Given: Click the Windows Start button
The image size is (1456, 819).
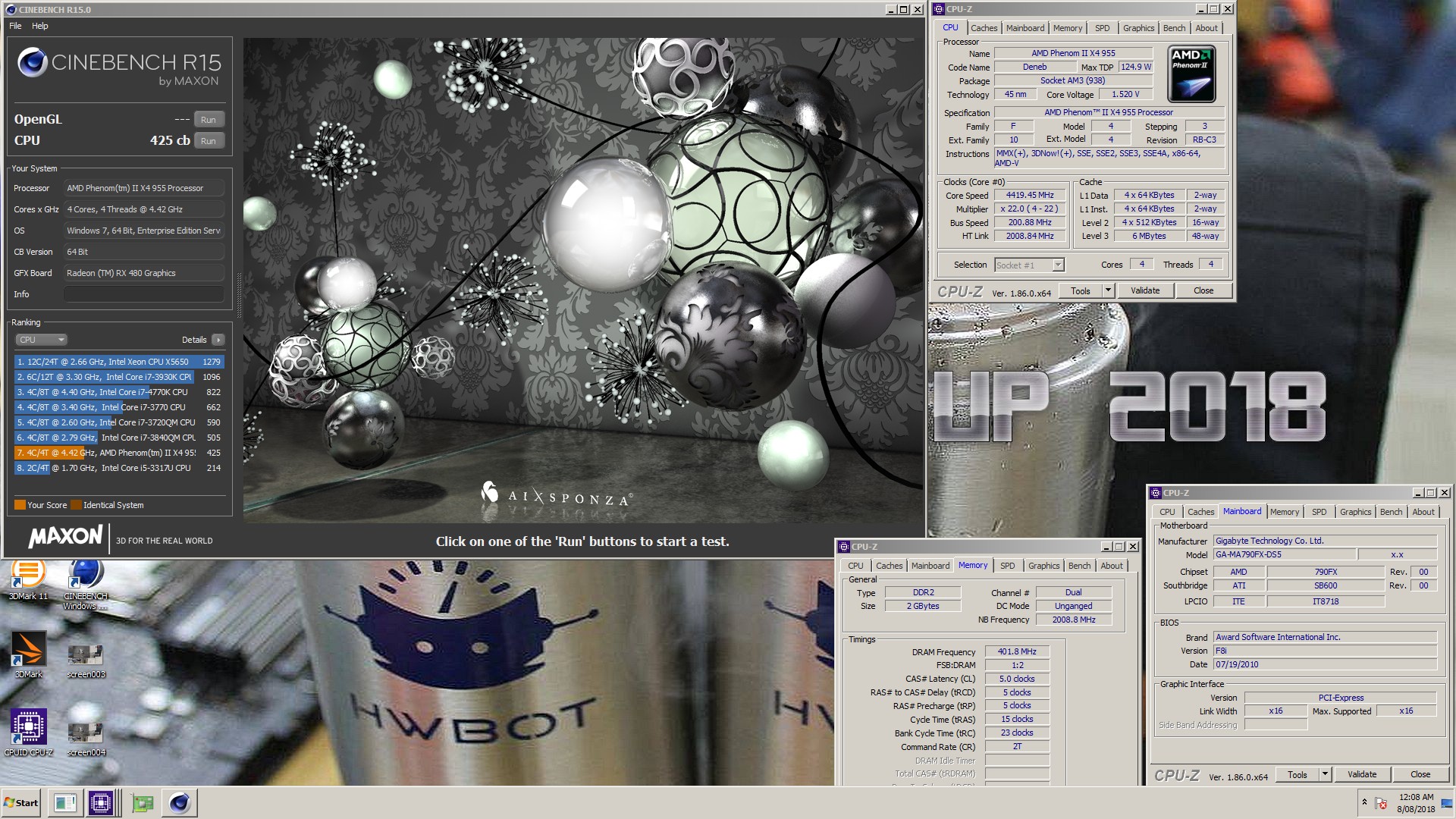Looking at the screenshot, I should point(21,802).
